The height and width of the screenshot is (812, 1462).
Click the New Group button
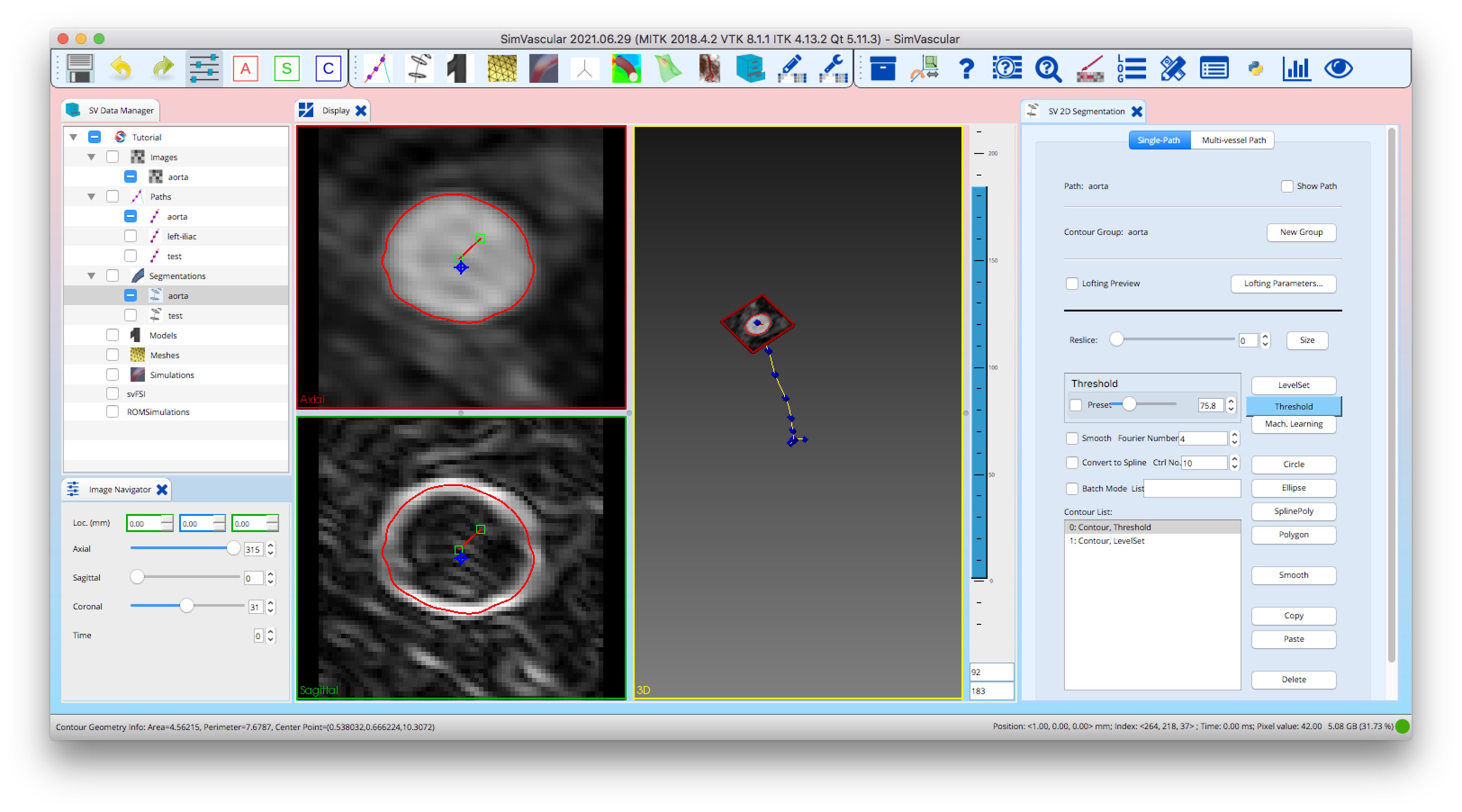(1301, 232)
